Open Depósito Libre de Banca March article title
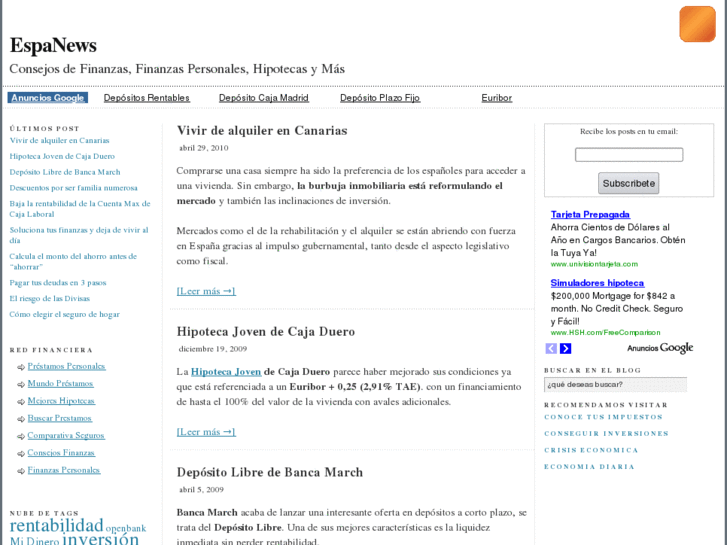This screenshot has height=545, width=727. pyautogui.click(x=269, y=472)
